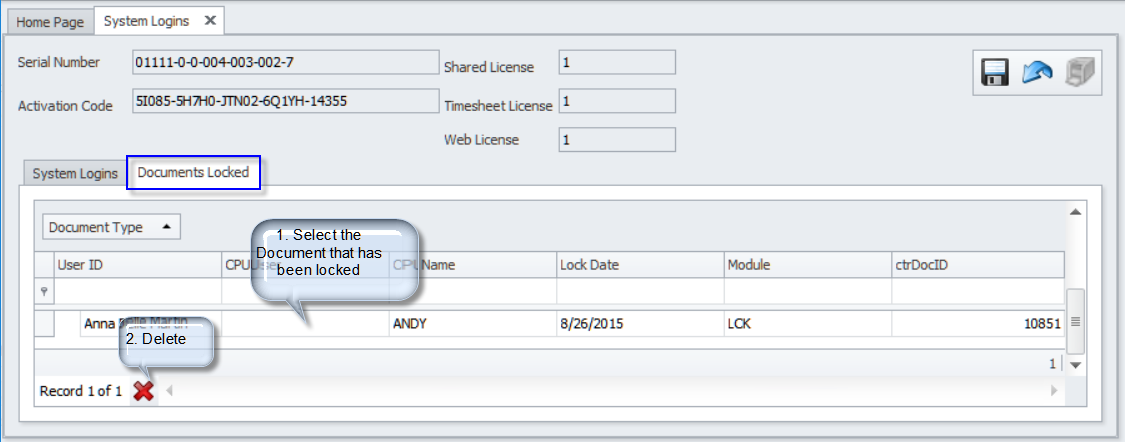1125x442 pixels.
Task: Open the inner System Logins sub-tab
Action: tap(75, 174)
